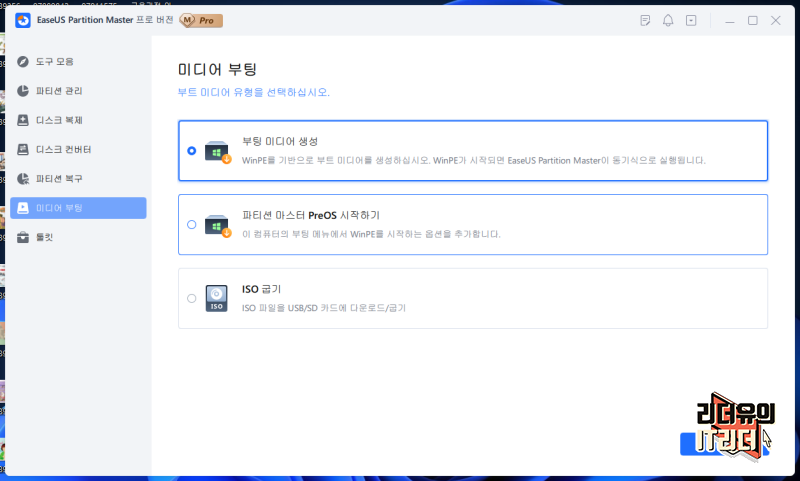Select the ISO 굽기 radio button
The width and height of the screenshot is (800, 481).
tap(191, 298)
